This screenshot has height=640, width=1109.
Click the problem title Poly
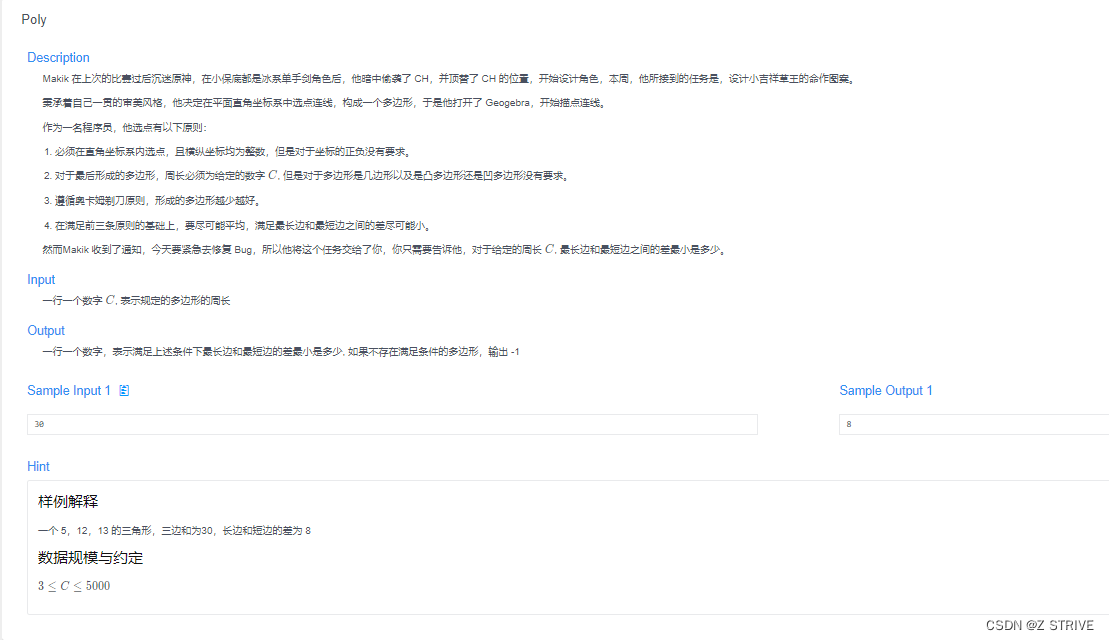[33, 18]
